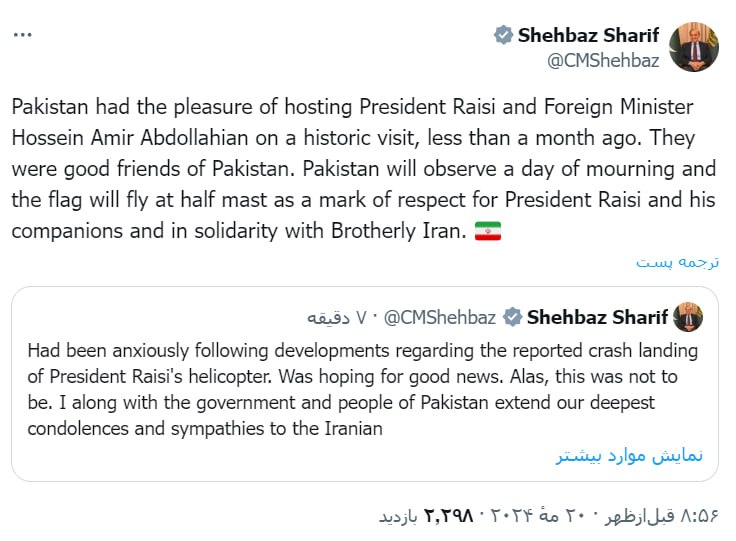Click the Iran flag emoji in the tweet
The height and width of the screenshot is (541, 736).
(487, 231)
